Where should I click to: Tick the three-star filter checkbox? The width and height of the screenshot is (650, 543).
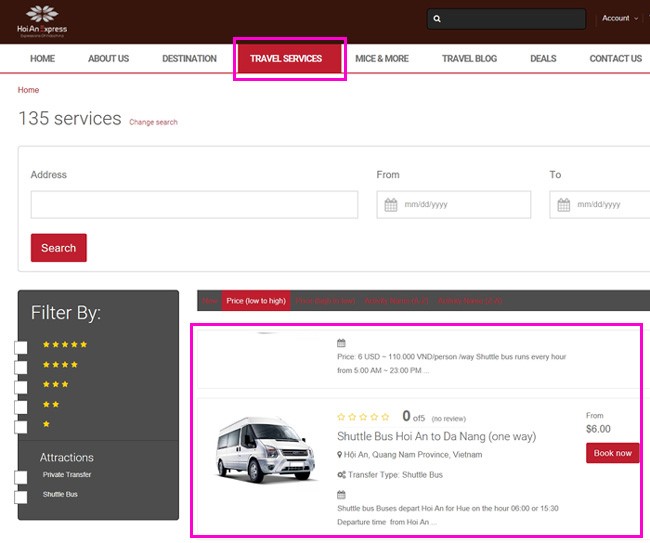click(x=21, y=387)
